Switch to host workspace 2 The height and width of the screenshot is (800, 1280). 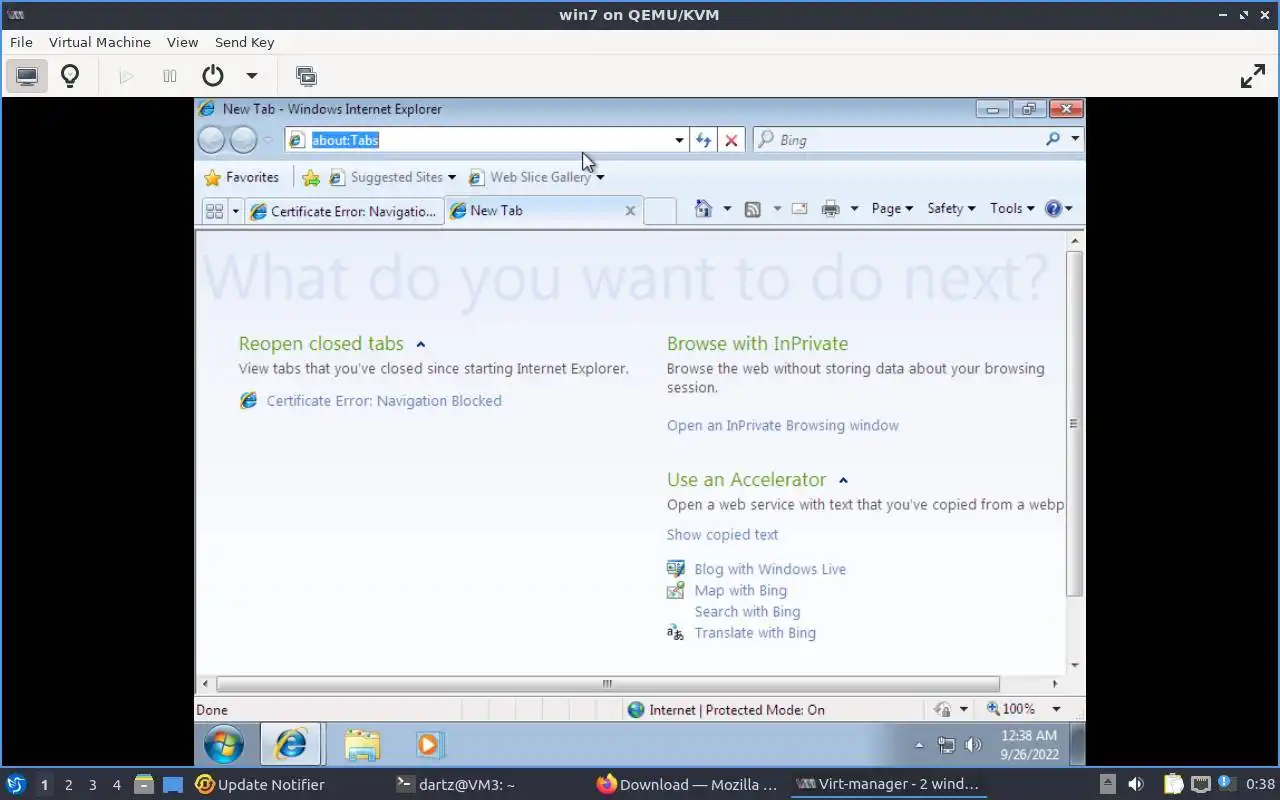pos(68,785)
